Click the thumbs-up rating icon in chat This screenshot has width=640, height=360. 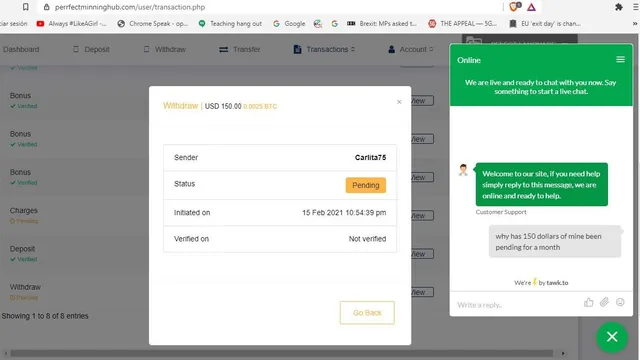588,302
